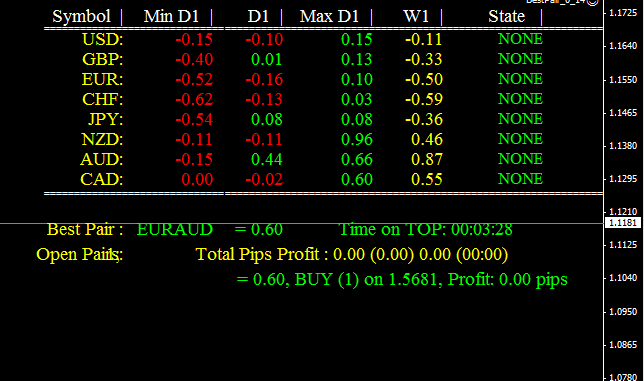Viewport: 644px width, 381px height.
Task: Click GBP Min D1 value -0.40
Action: coord(194,60)
